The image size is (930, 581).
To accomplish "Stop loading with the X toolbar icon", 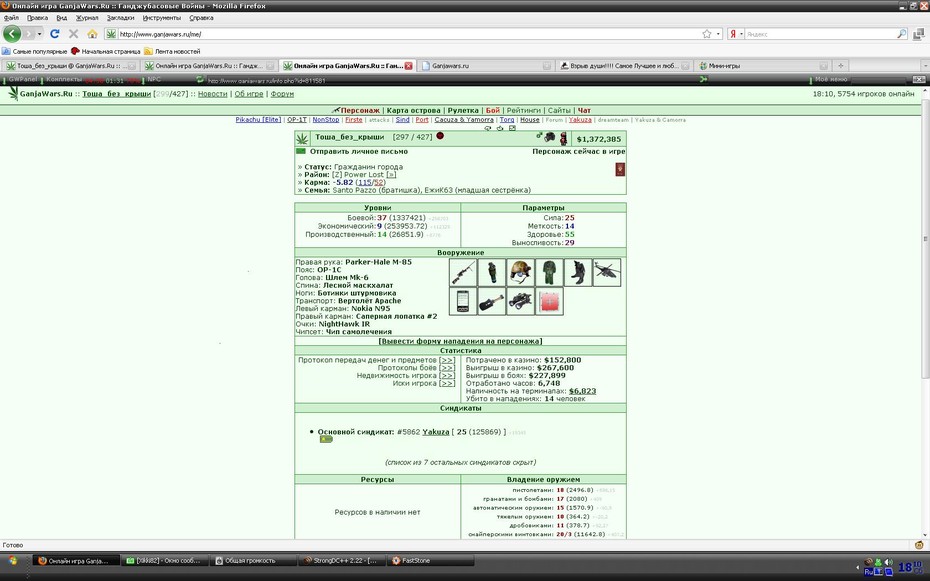I will (74, 34).
